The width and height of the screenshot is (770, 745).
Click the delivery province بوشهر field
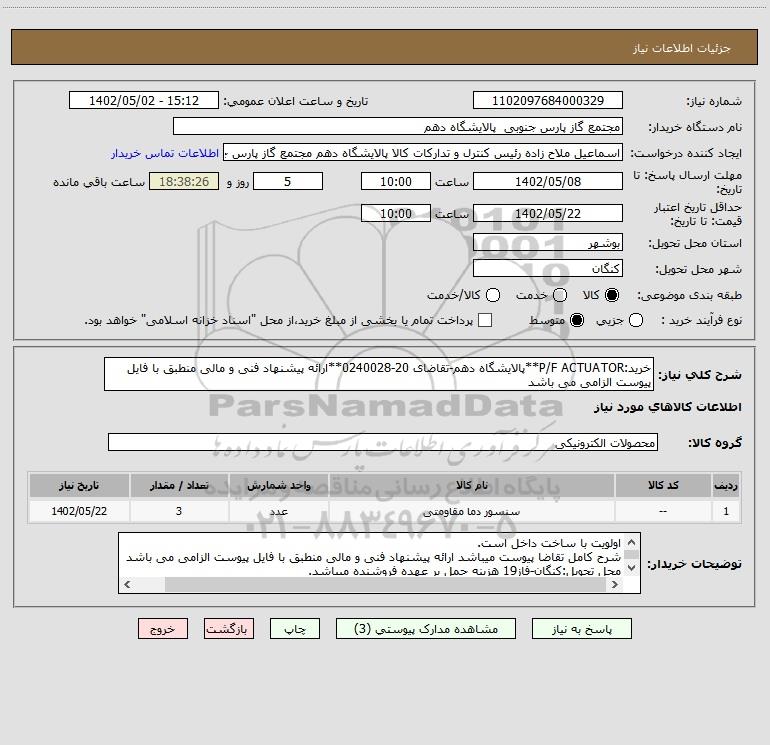548,242
